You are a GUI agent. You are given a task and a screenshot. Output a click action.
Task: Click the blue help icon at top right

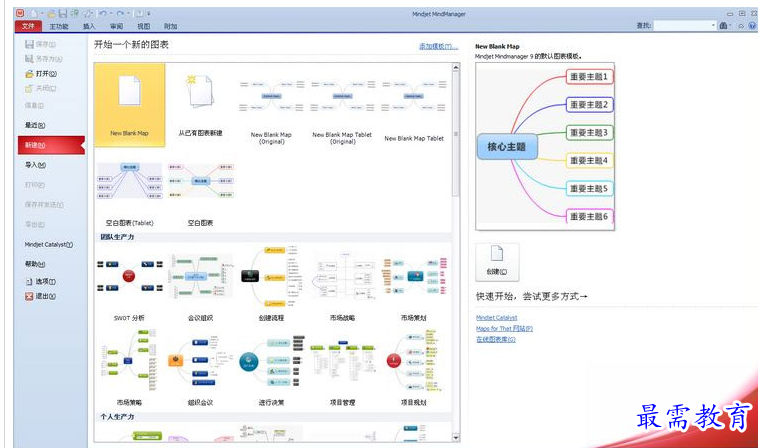(753, 26)
